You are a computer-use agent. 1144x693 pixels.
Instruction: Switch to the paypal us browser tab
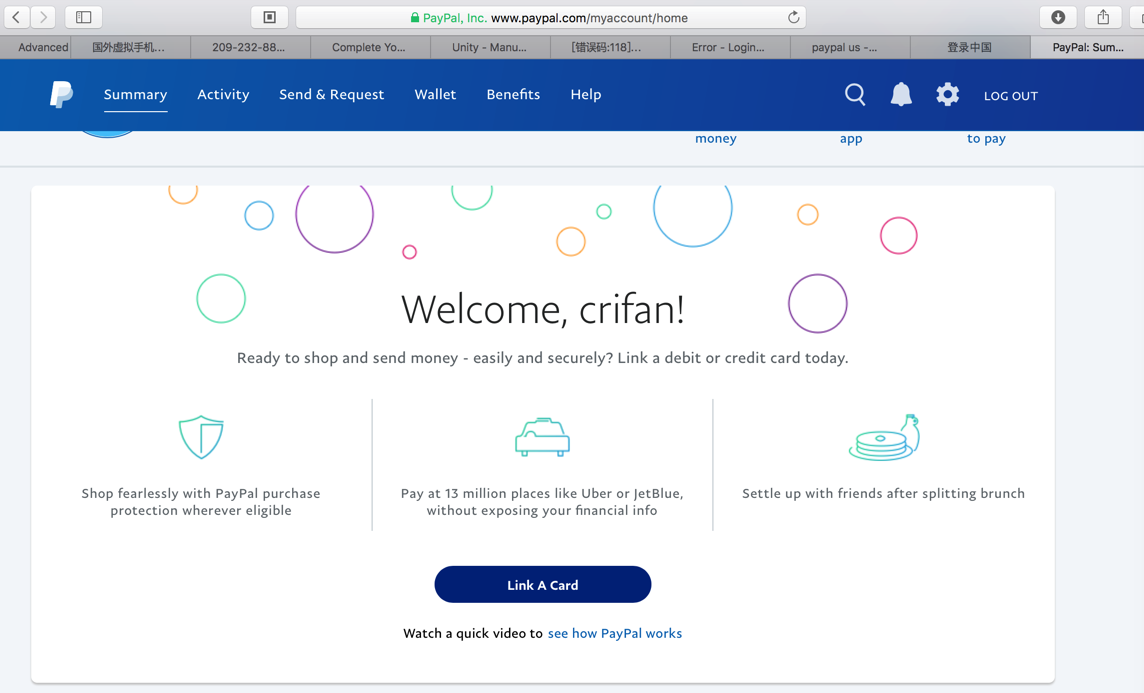click(850, 47)
